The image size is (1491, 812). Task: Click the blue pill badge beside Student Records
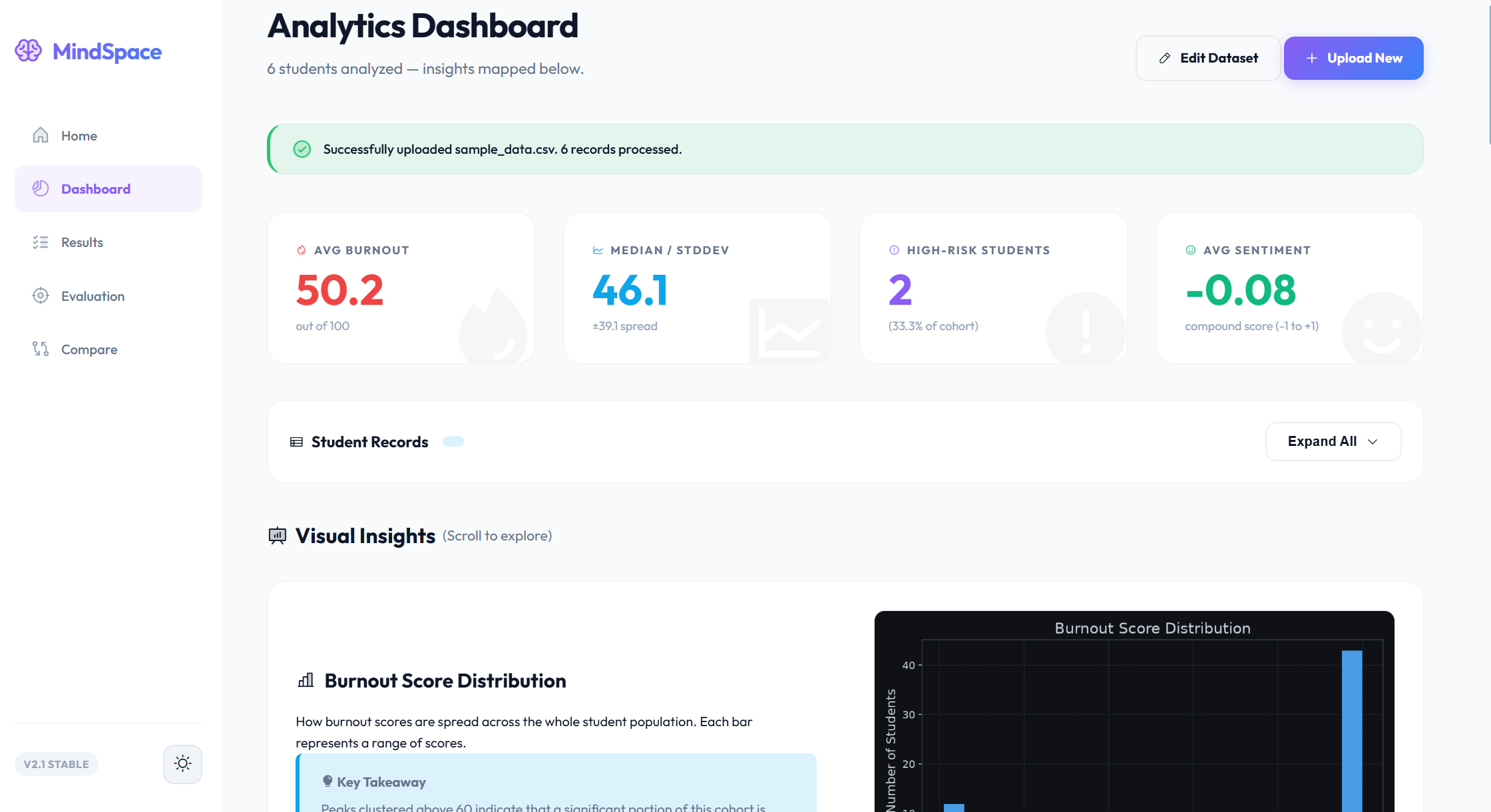point(453,441)
